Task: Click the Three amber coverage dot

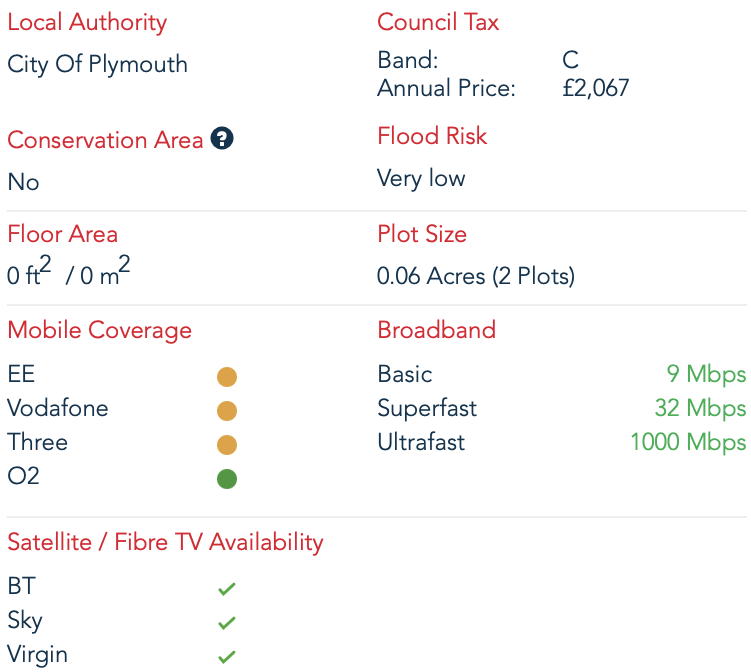Action: point(227,444)
